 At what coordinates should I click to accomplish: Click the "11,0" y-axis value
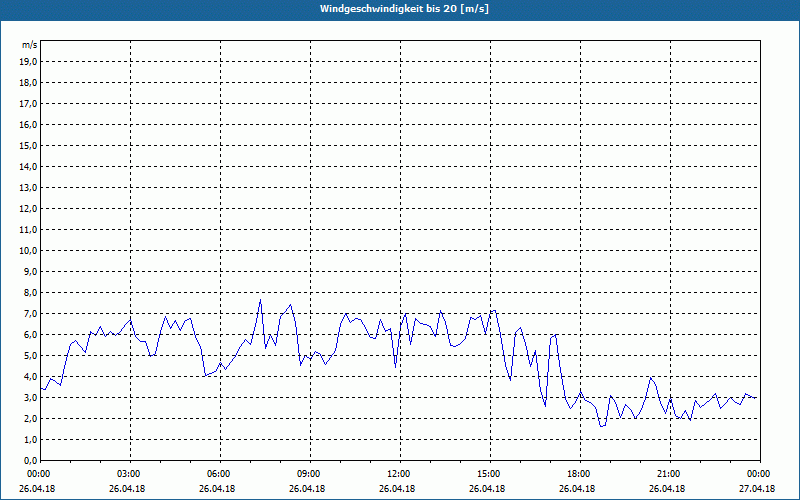[x=28, y=230]
